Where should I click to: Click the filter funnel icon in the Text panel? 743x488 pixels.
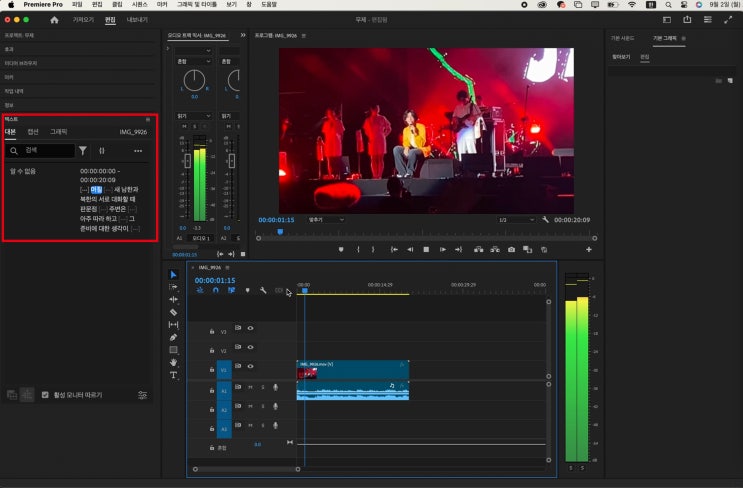pos(83,151)
